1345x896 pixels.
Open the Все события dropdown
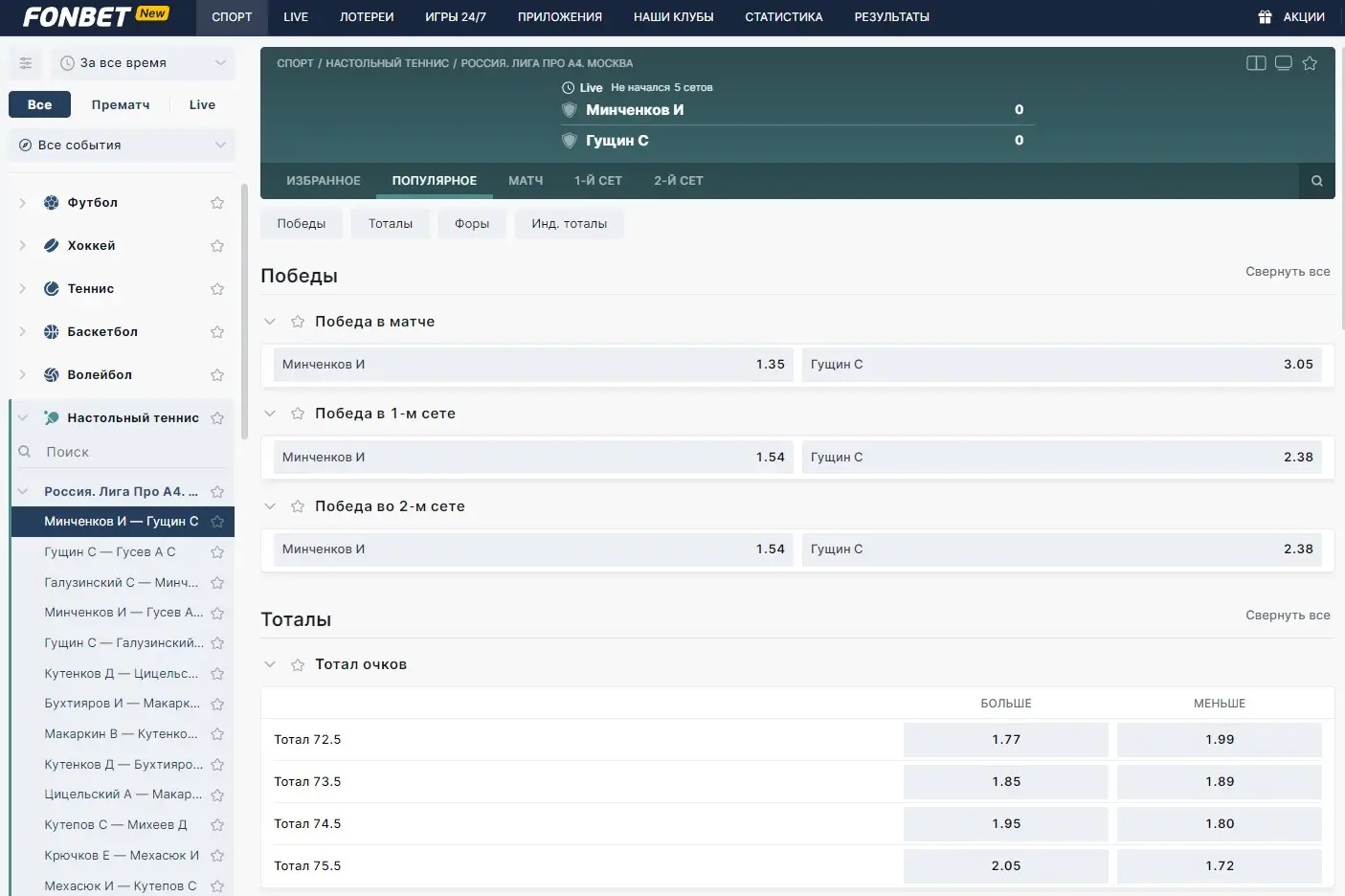coord(122,146)
